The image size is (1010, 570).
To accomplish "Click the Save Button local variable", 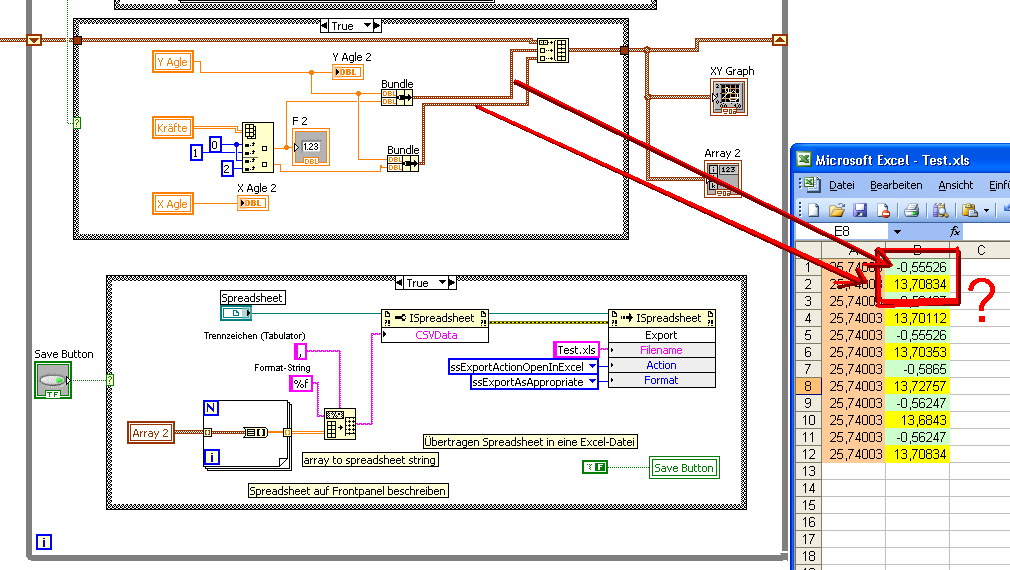I will click(x=684, y=468).
